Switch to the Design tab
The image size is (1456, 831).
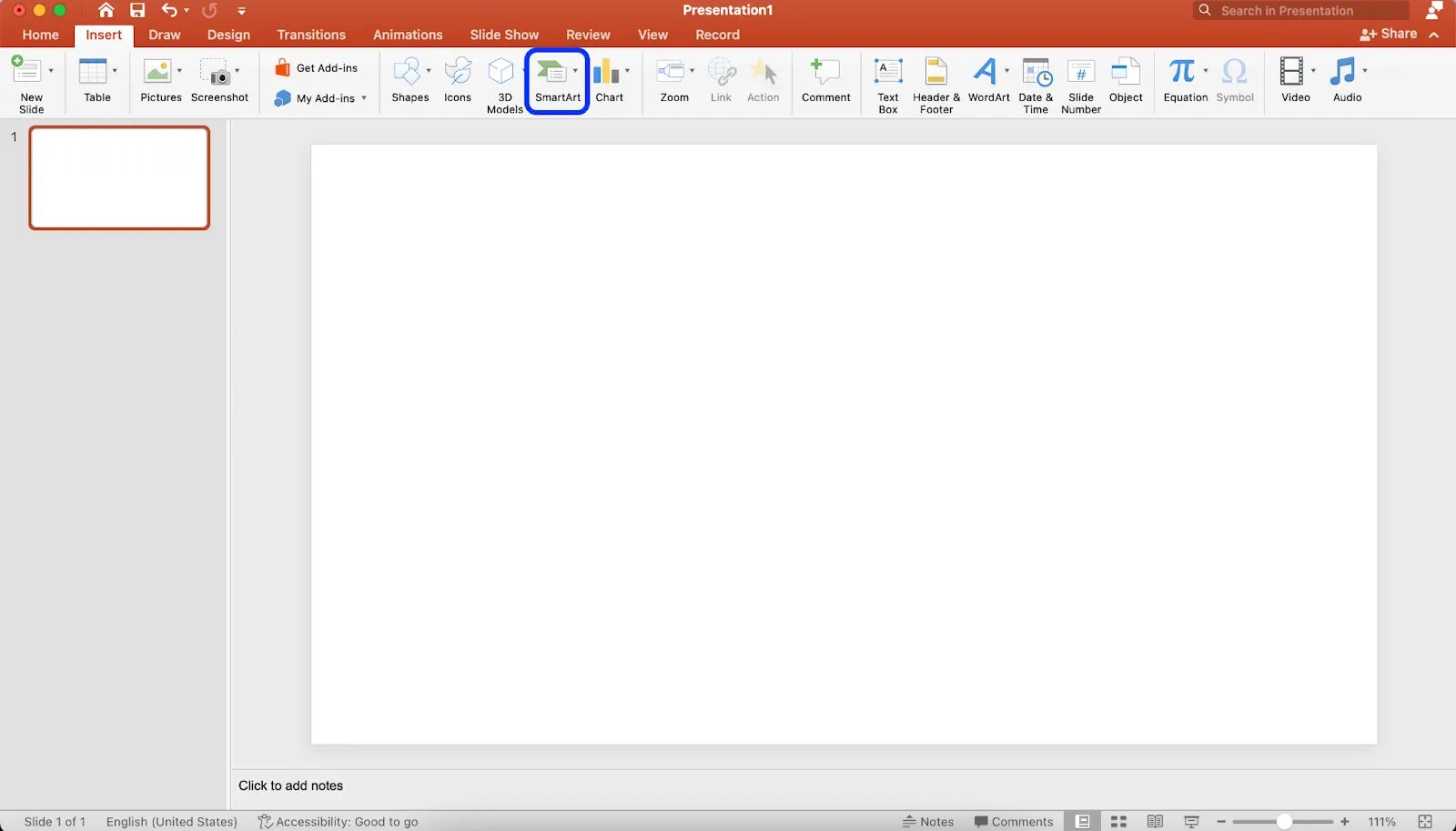228,35
